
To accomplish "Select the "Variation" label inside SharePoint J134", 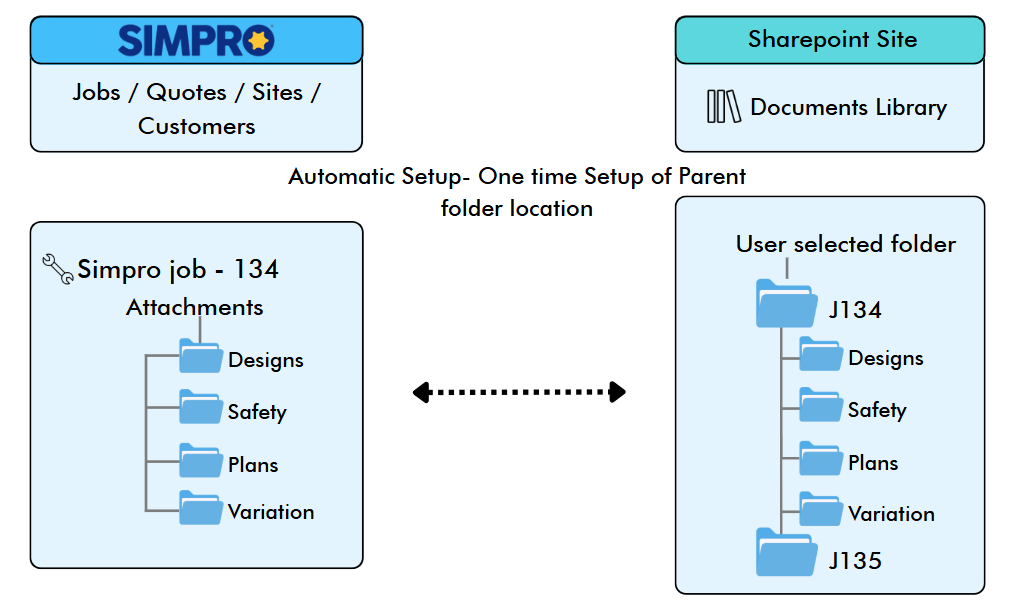I will click(892, 513).
